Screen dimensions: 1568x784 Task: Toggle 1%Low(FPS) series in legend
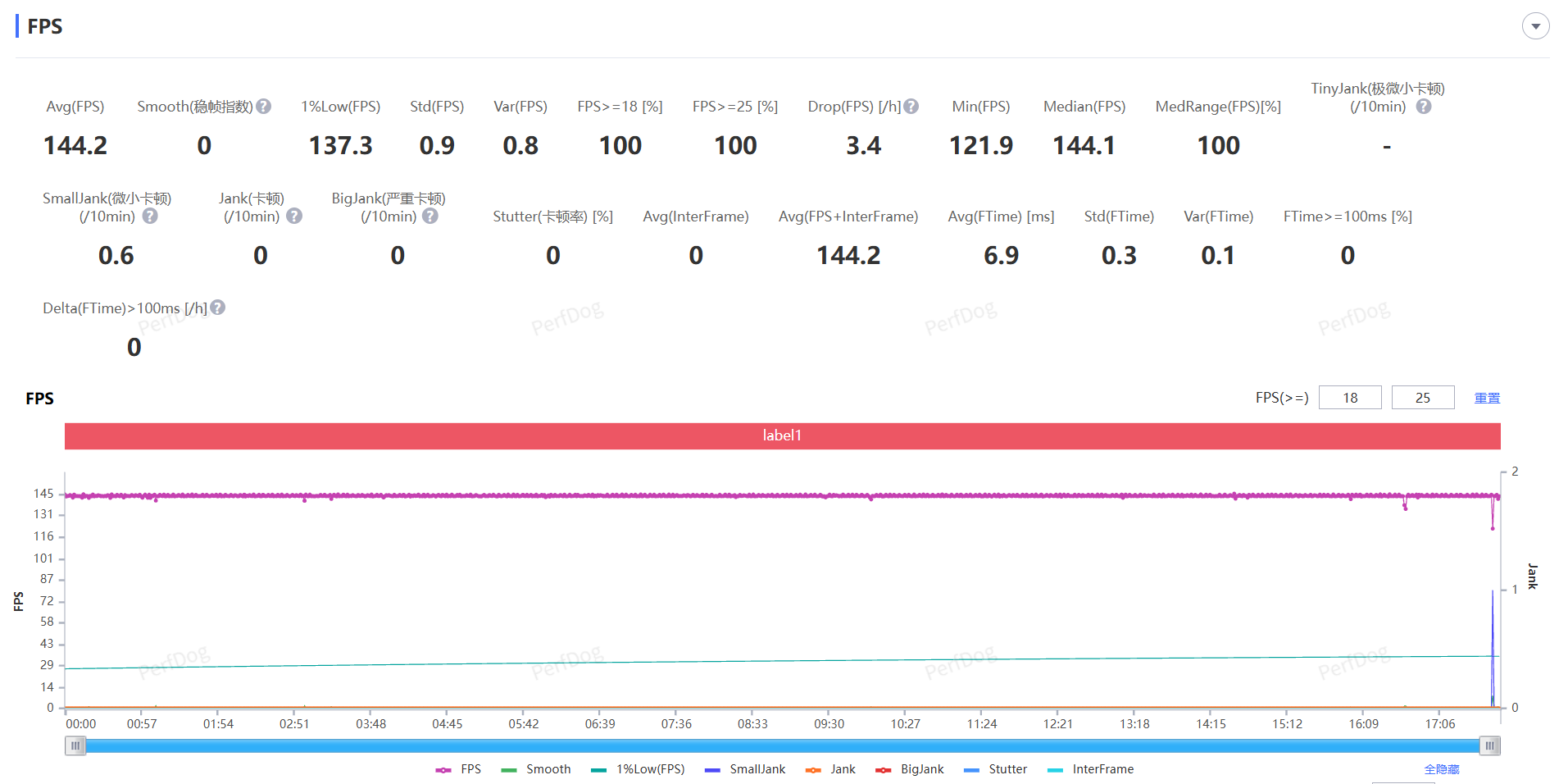coord(639,769)
